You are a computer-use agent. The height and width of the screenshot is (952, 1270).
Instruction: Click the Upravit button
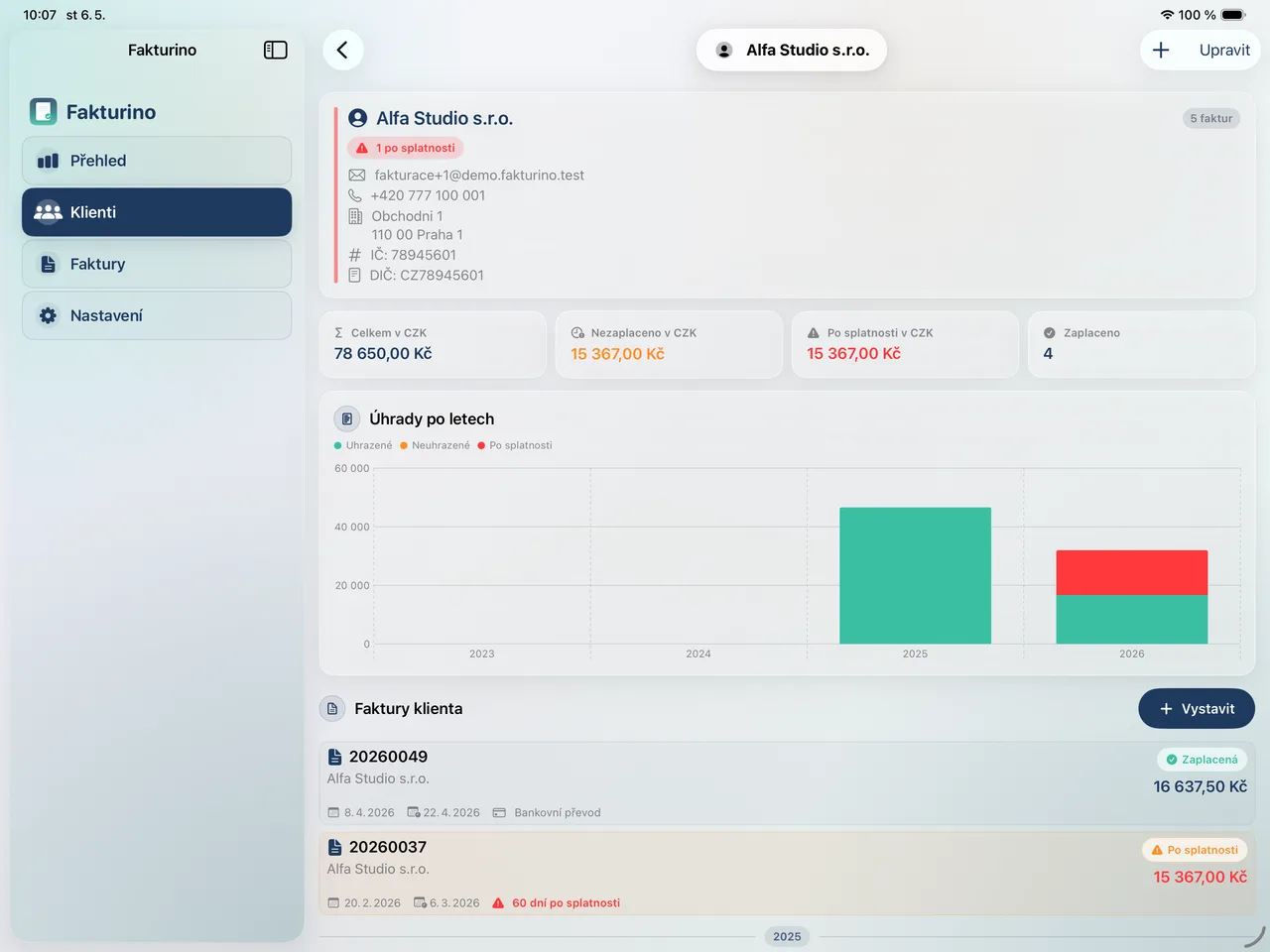coord(1224,50)
